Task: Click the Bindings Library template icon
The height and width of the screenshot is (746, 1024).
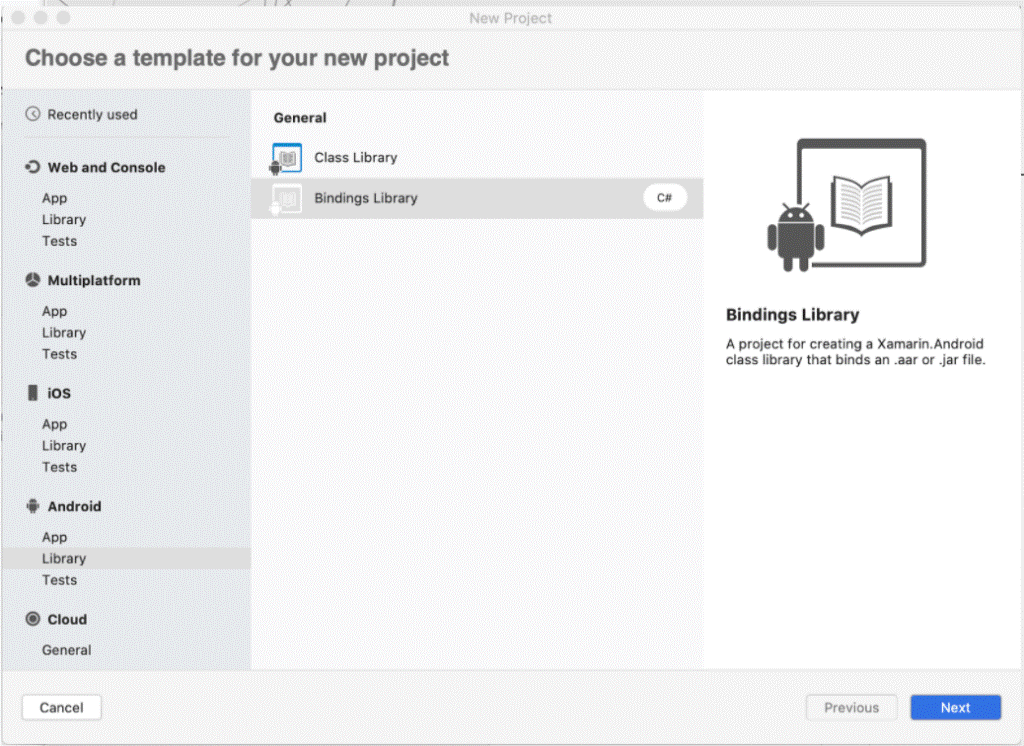Action: click(x=286, y=199)
